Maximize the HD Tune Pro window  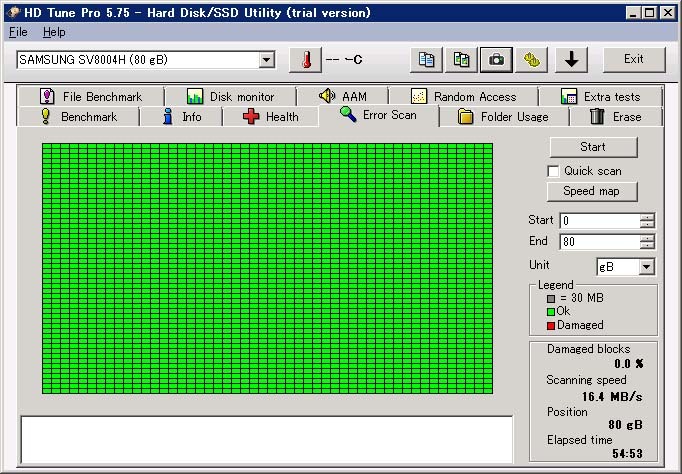click(x=649, y=13)
